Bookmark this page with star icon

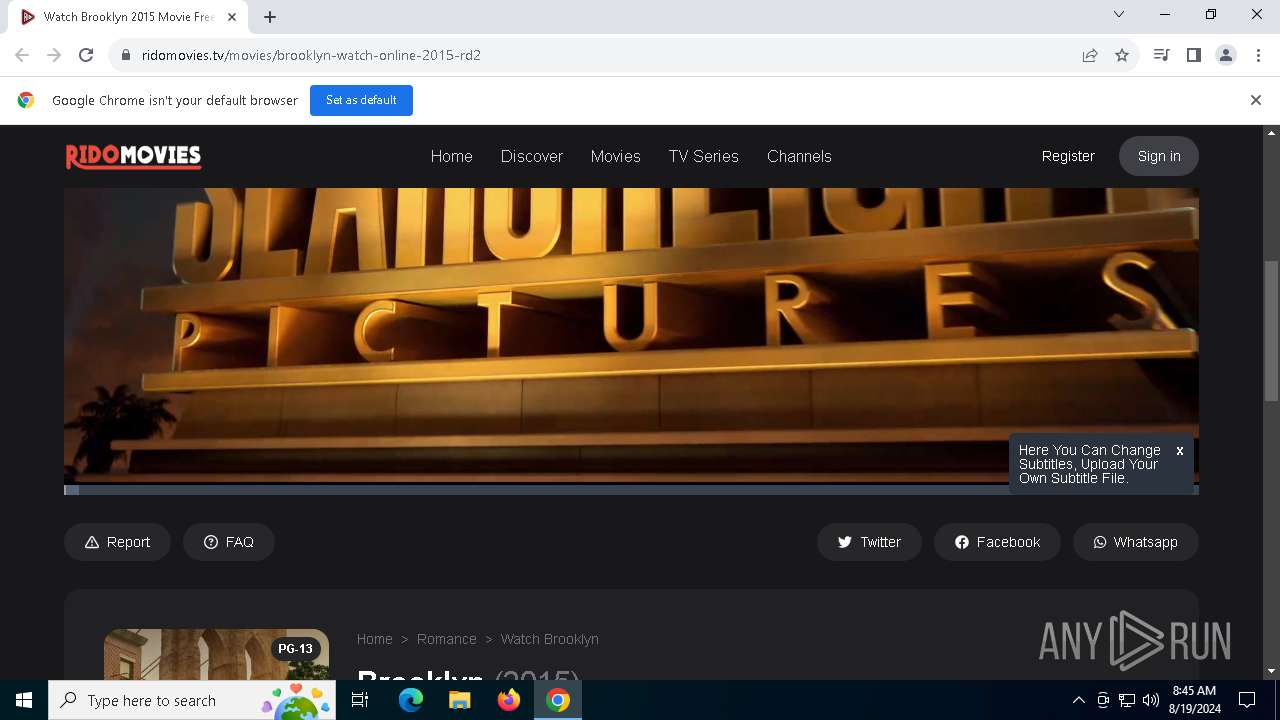[1122, 55]
